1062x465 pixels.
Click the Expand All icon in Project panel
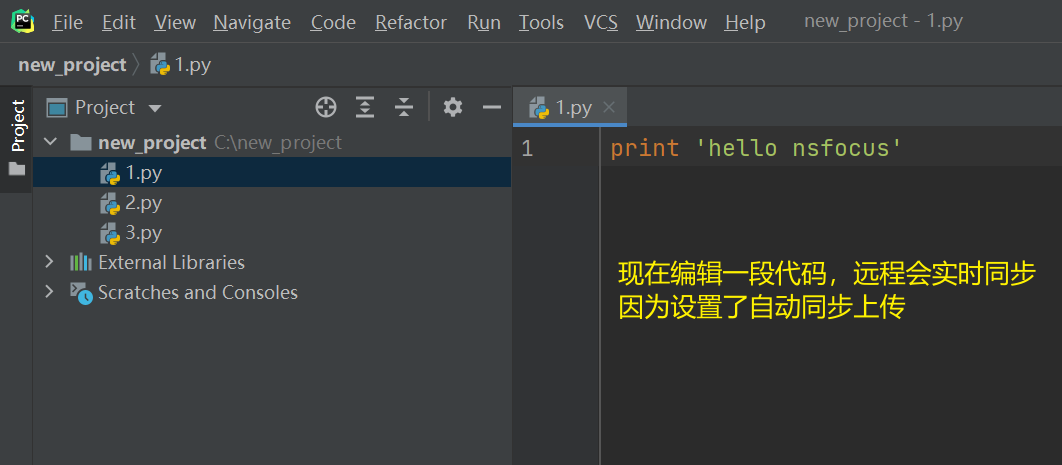[x=366, y=107]
